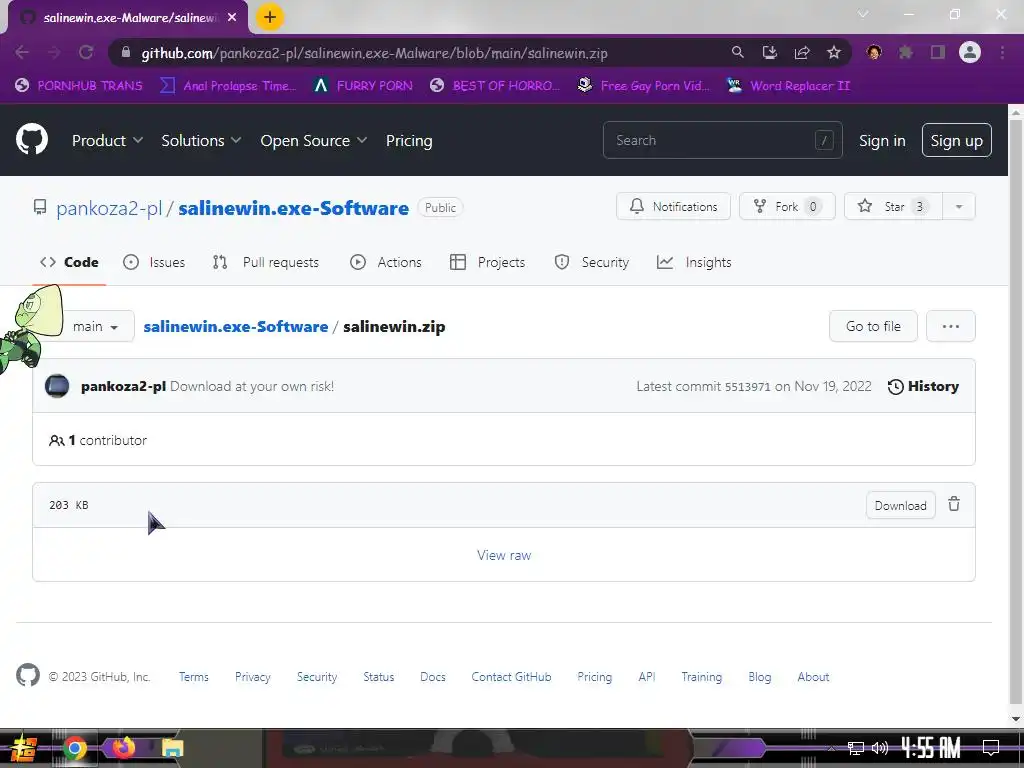Open the Word Replacer II bookmark
Image resolution: width=1024 pixels, height=768 pixels.
[788, 86]
